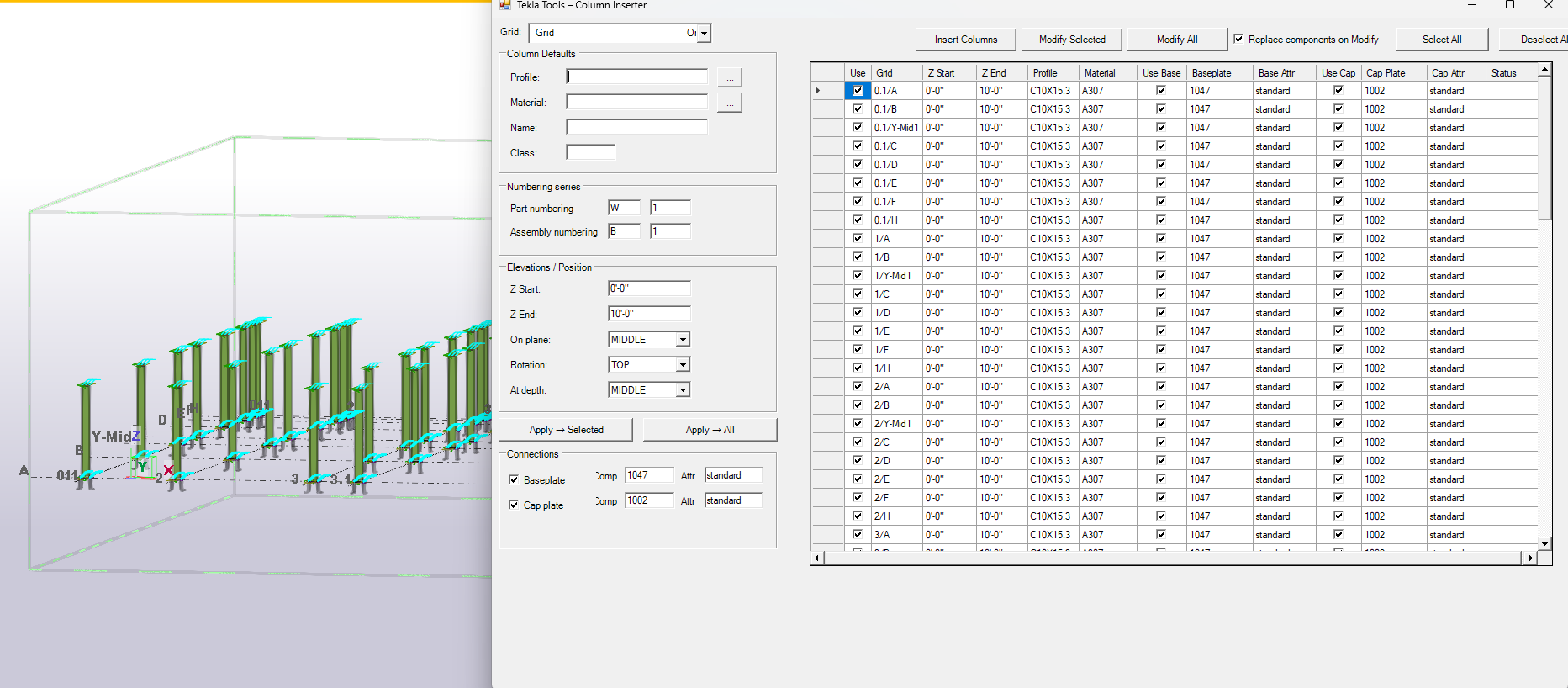The image size is (1568, 688).
Task: Click the Insert Columns button
Action: coord(966,40)
